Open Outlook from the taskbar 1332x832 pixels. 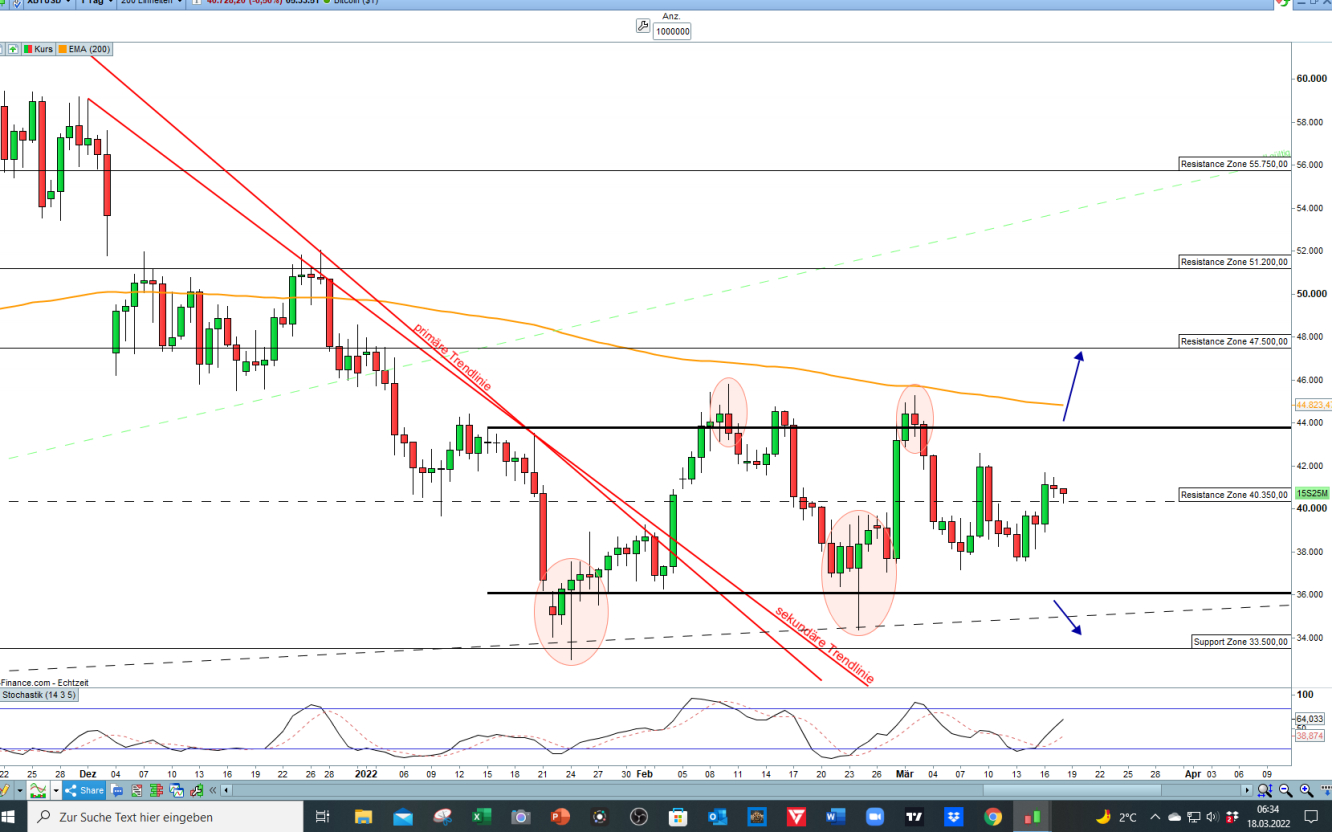(x=717, y=817)
